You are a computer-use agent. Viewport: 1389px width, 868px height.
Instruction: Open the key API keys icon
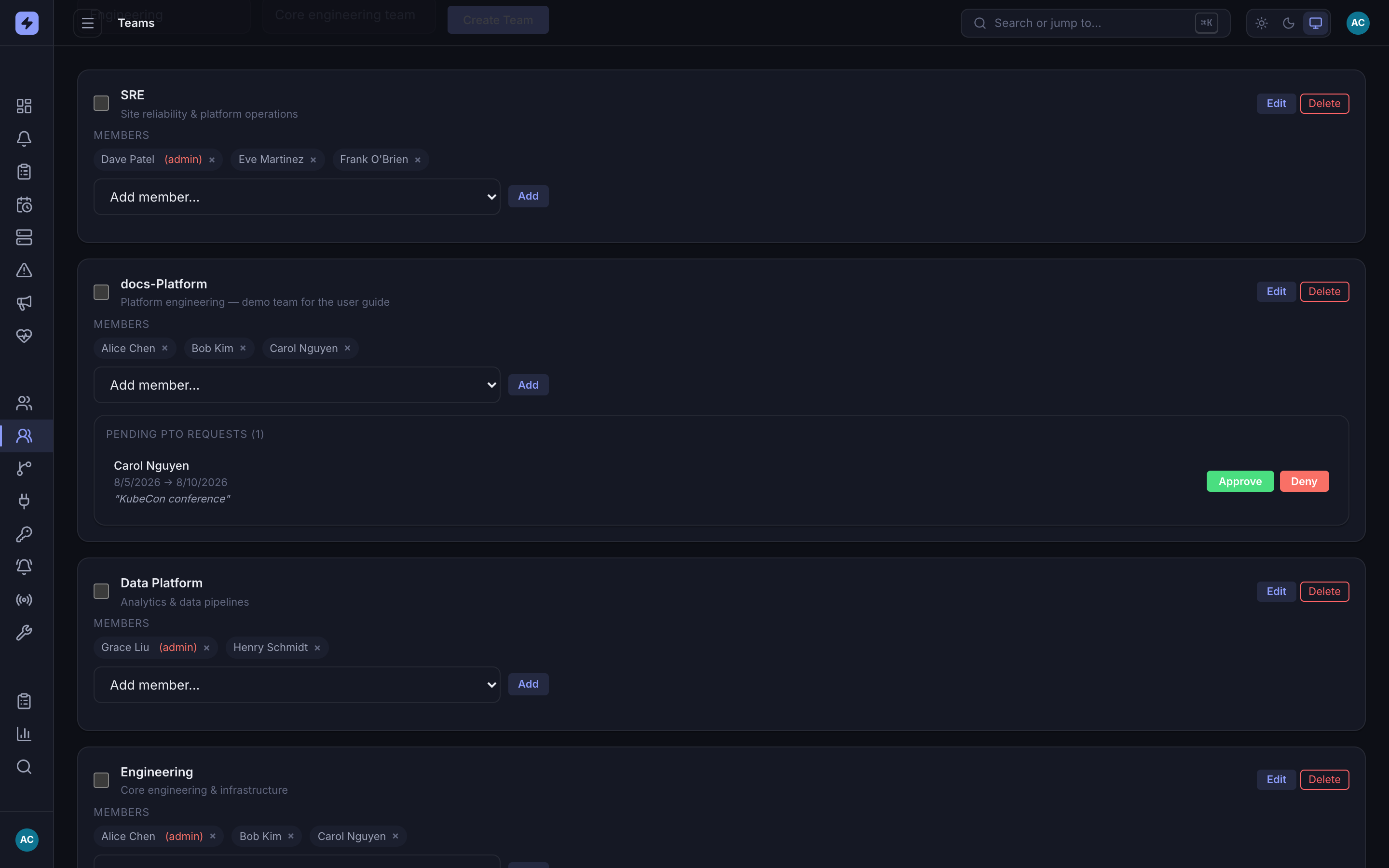(x=24, y=534)
